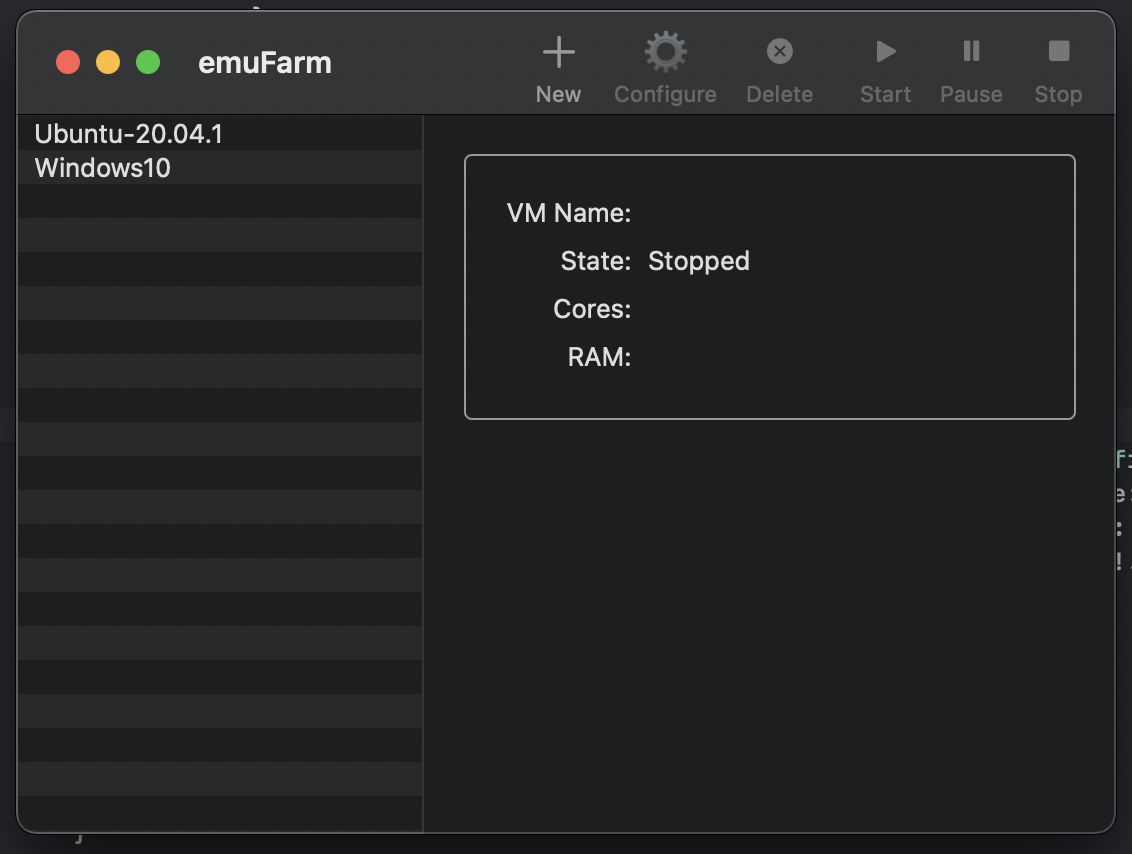Click the "Start" toolbar label
Screen dimensions: 1132x854
click(x=885, y=95)
